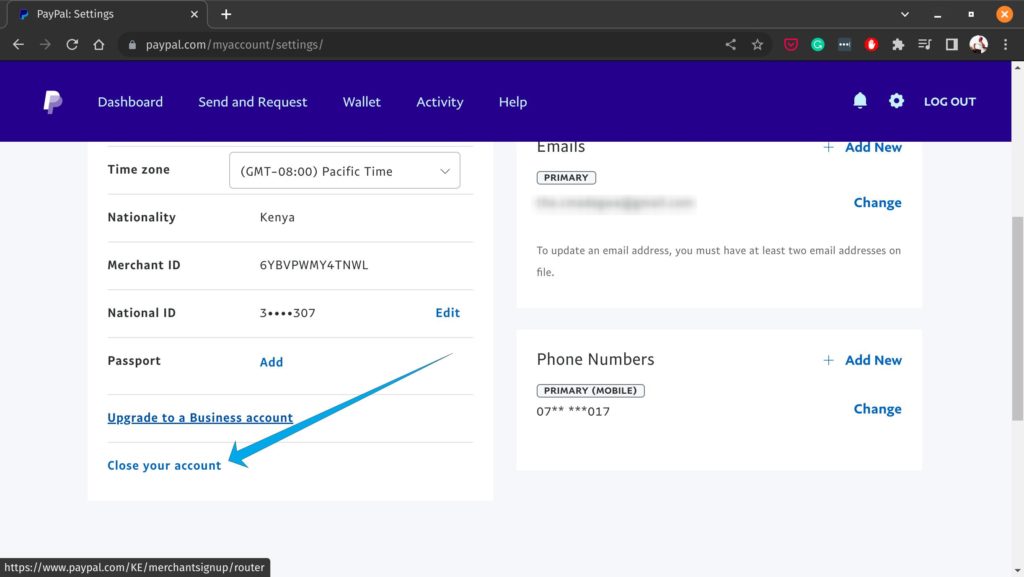Click the PRIMARY (MOBILE) badge

click(590, 390)
